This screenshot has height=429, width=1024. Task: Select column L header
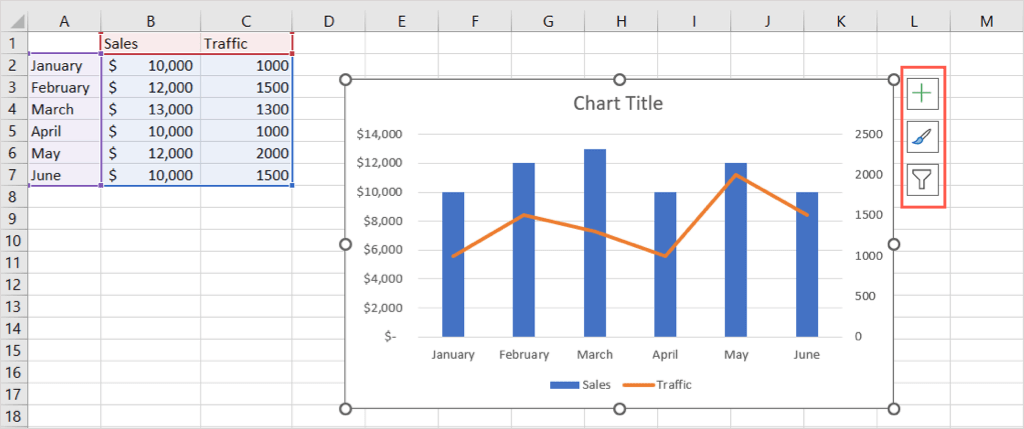(913, 21)
